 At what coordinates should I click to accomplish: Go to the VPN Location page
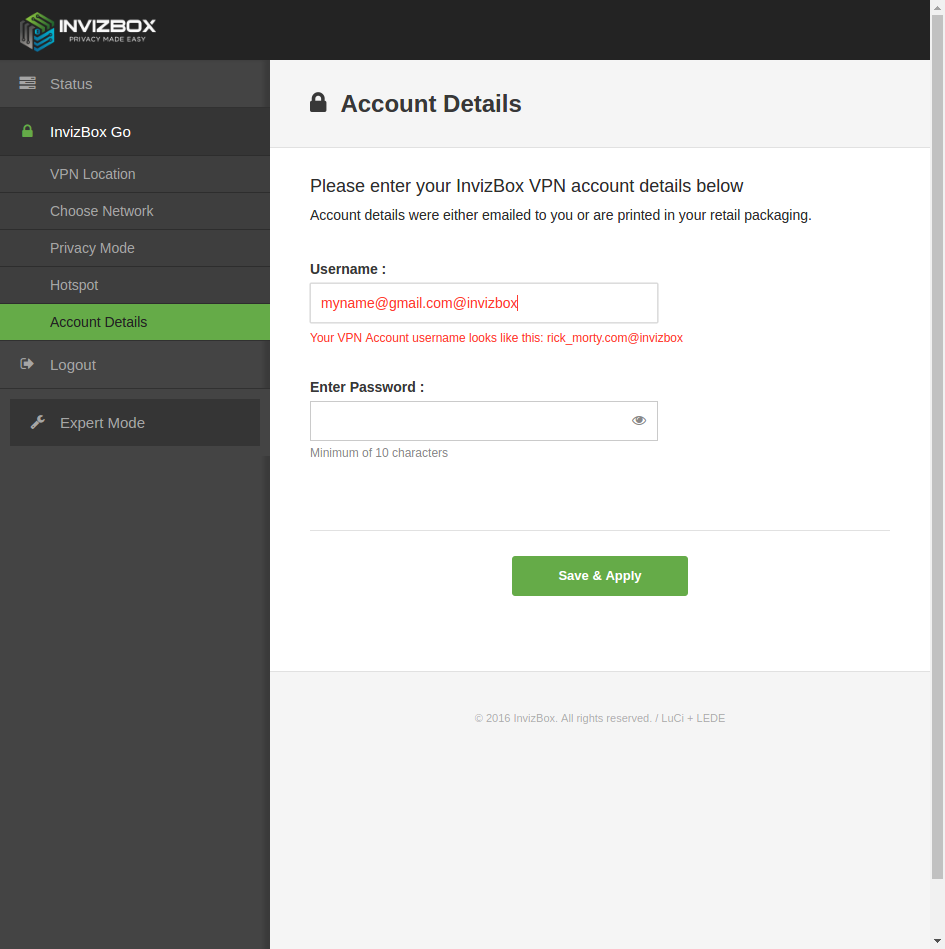[x=92, y=174]
